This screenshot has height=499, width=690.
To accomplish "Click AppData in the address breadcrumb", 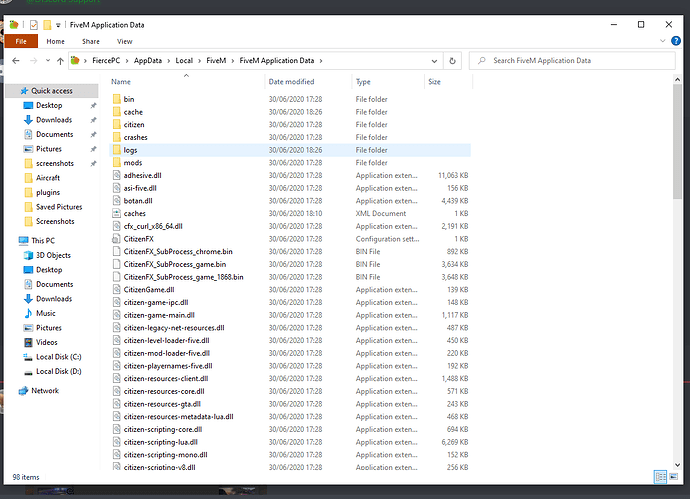I will point(148,61).
